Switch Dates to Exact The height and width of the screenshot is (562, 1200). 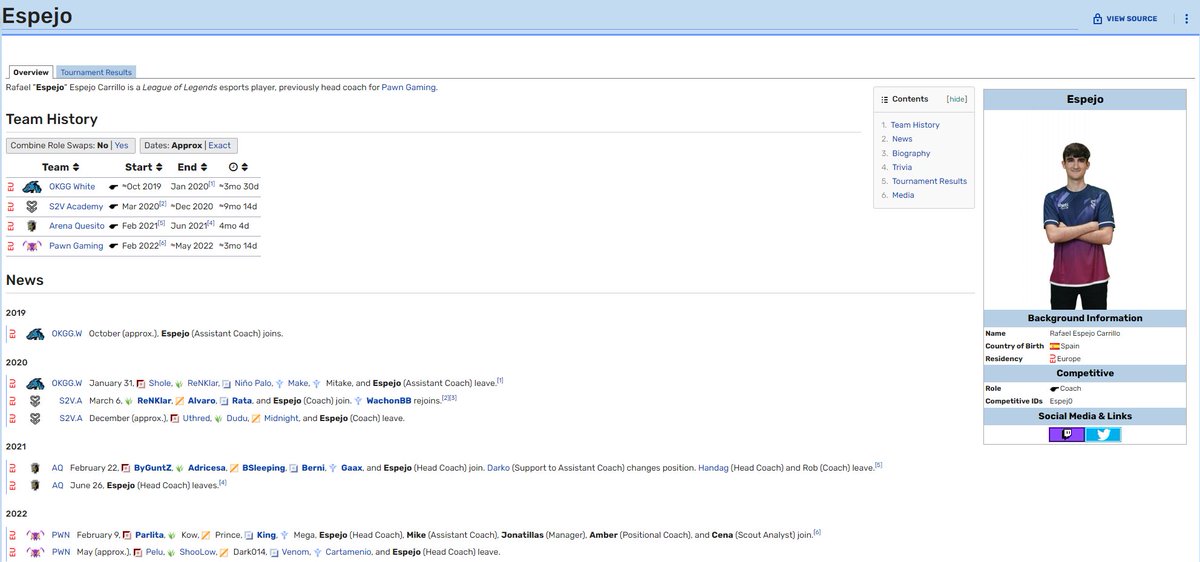(219, 145)
